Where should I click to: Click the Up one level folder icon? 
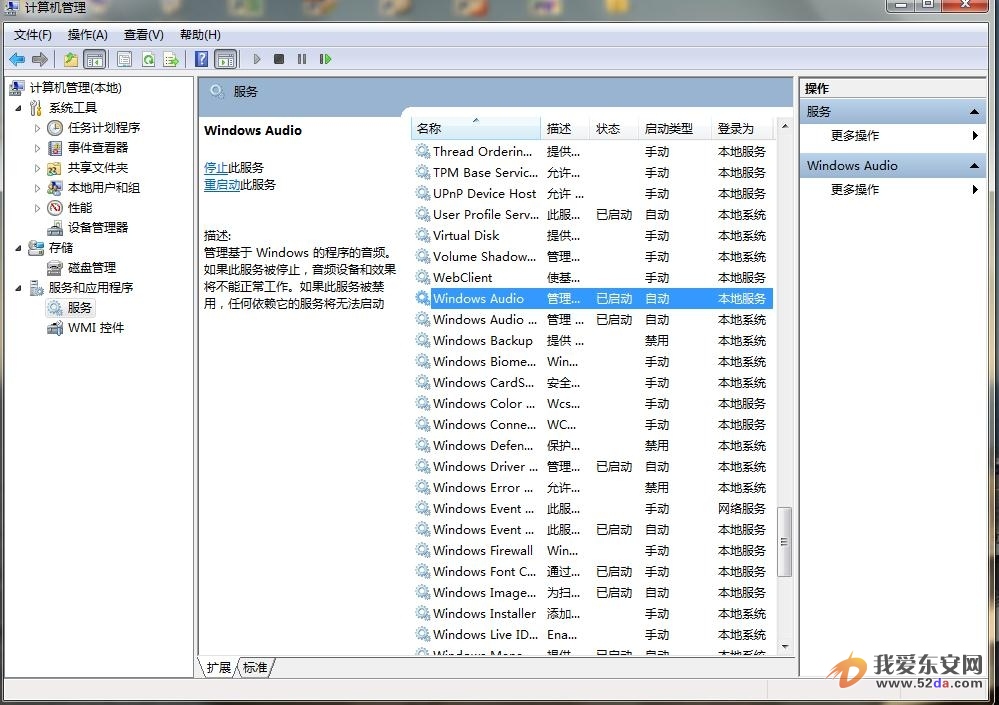(70, 59)
